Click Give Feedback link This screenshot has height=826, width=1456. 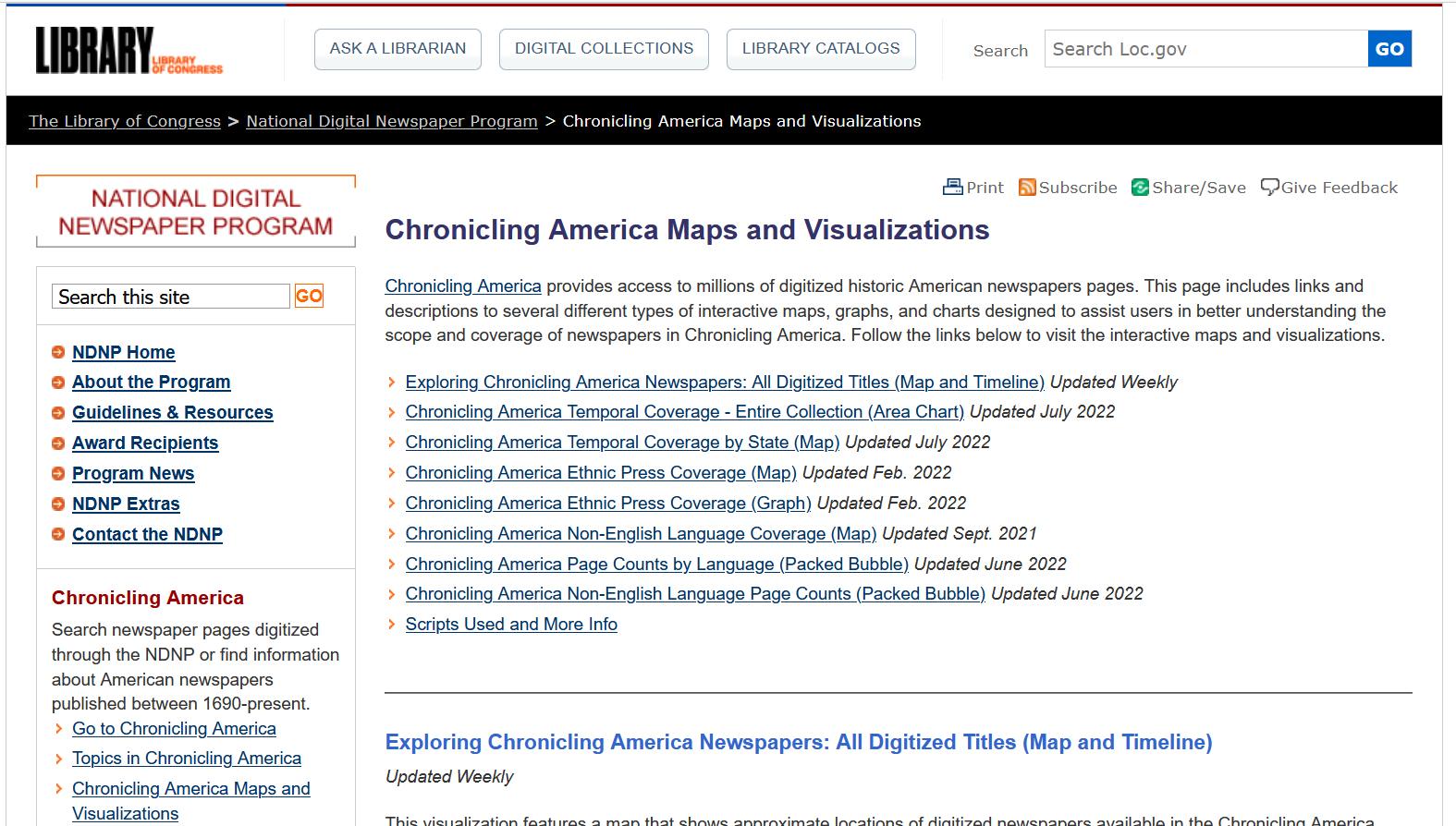click(1340, 188)
